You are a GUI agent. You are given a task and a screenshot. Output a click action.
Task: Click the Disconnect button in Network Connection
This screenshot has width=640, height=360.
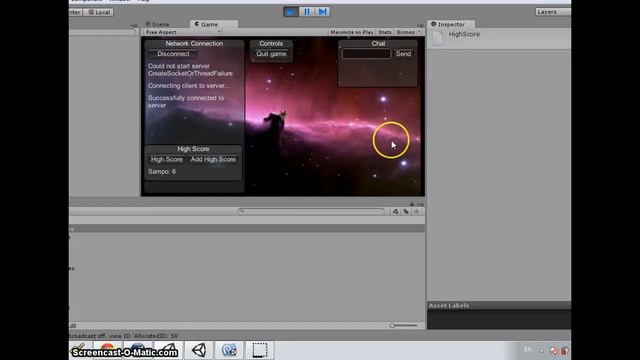coord(173,54)
